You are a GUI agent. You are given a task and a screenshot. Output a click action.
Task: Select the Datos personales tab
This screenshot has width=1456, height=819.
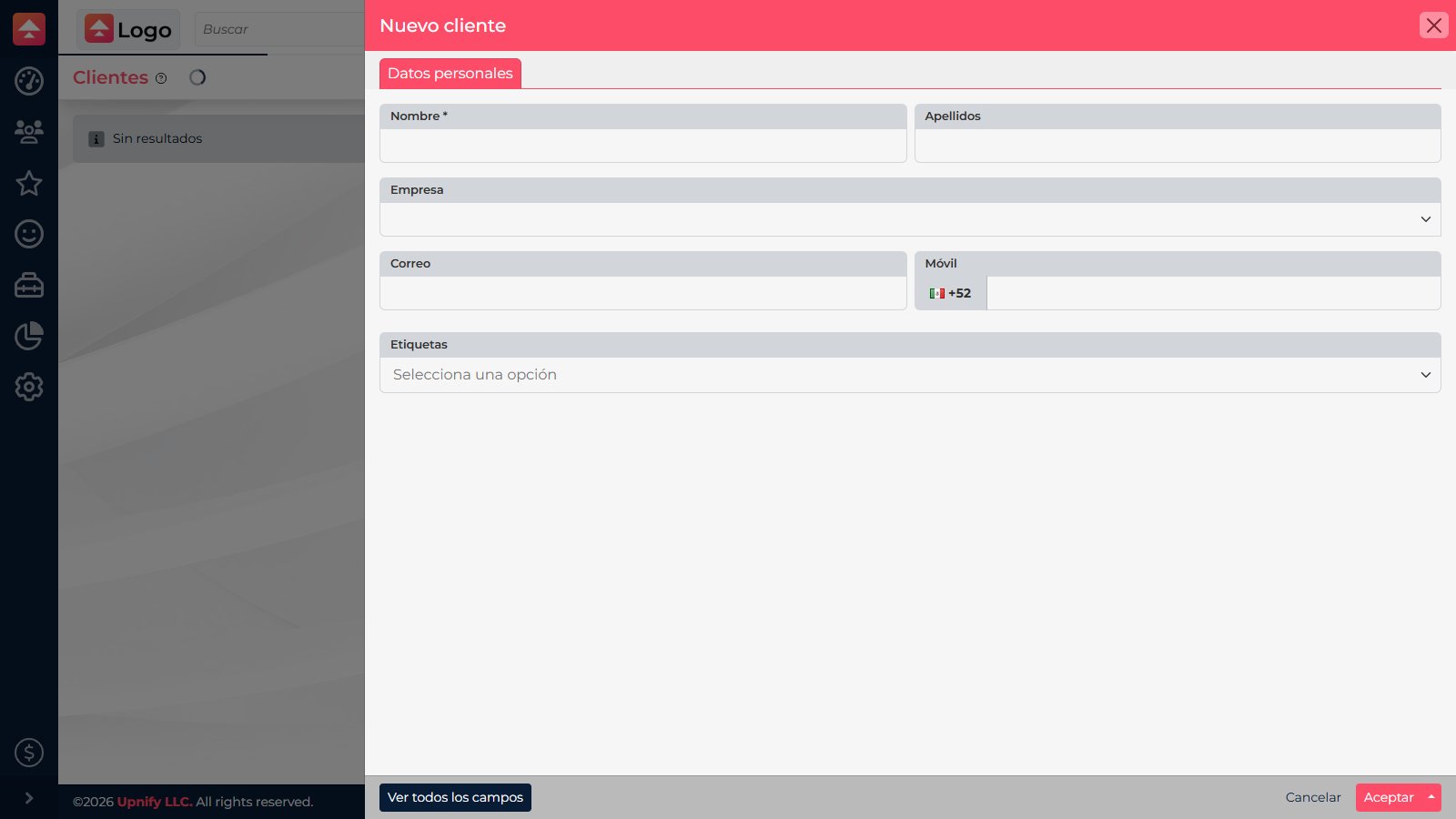tap(450, 74)
